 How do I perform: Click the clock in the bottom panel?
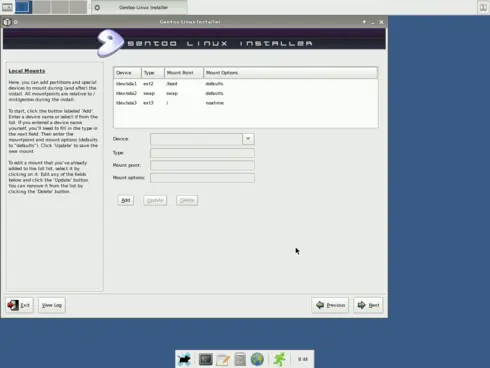pyautogui.click(x=303, y=359)
